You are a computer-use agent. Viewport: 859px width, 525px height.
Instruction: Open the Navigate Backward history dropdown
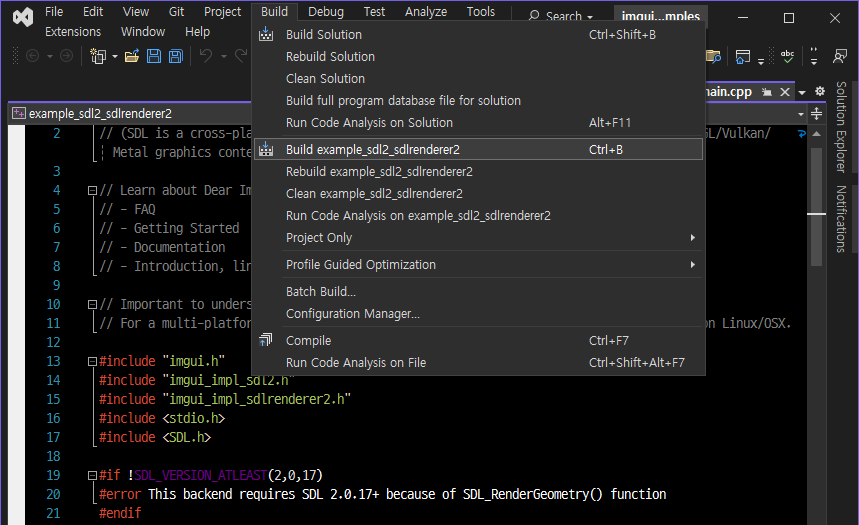coord(50,56)
